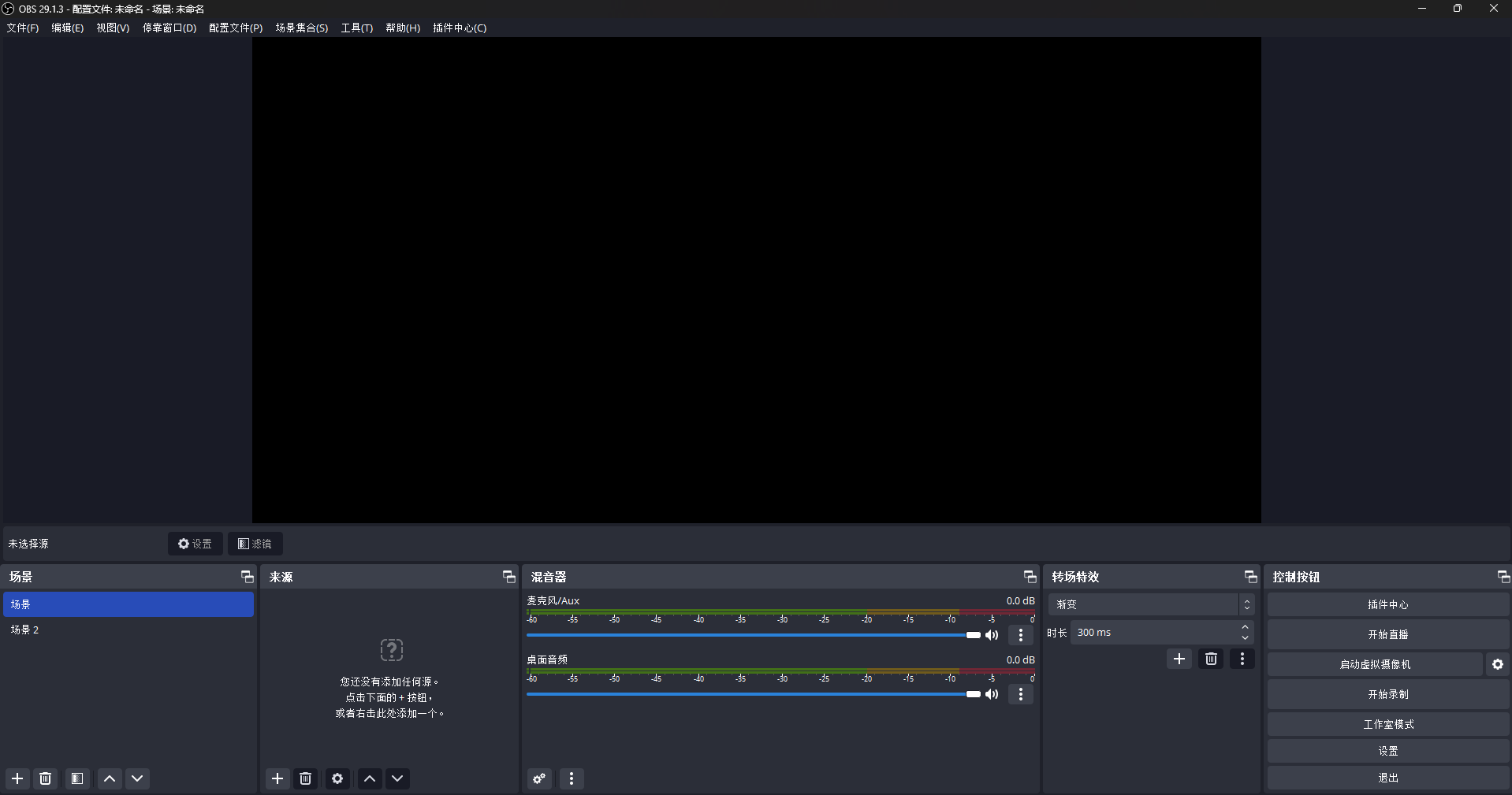Add a transition with plus icon
1512x795 pixels.
(1179, 659)
